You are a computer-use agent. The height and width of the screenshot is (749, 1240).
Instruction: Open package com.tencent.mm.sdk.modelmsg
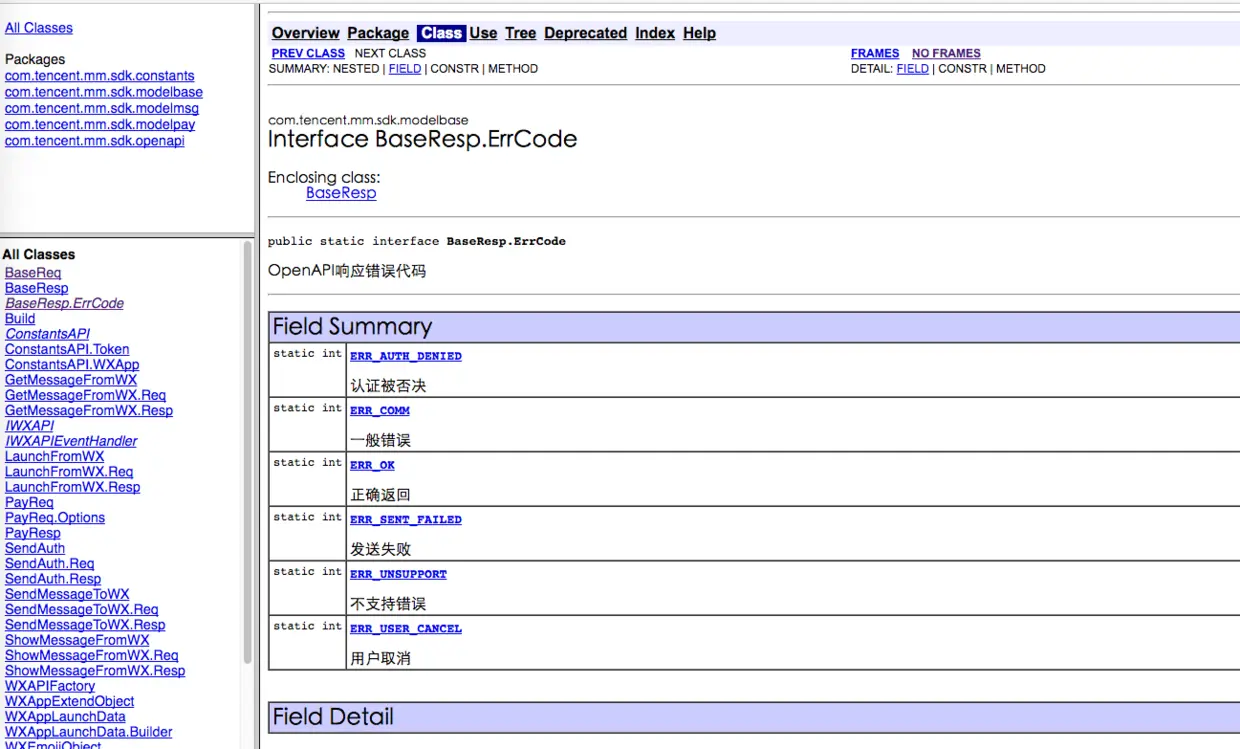(102, 108)
